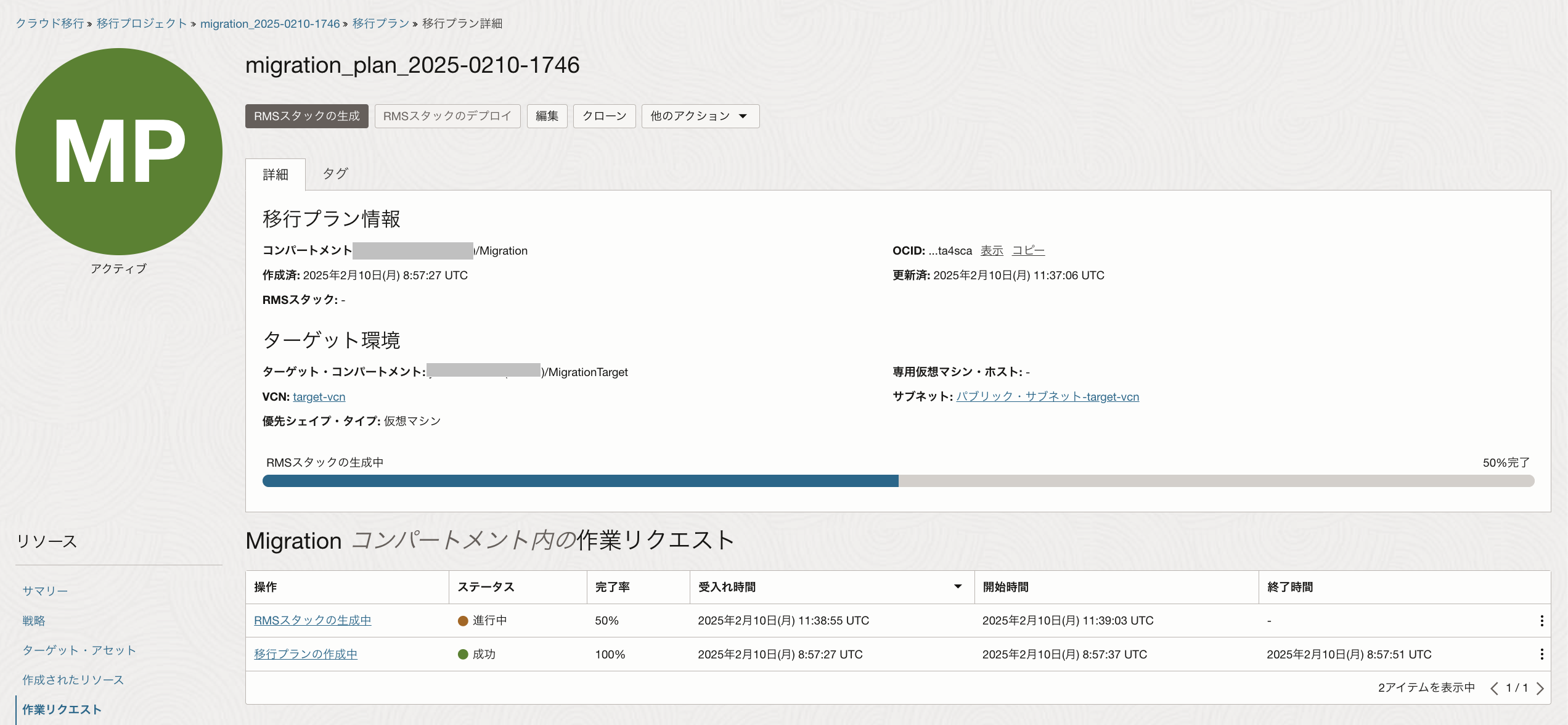The height and width of the screenshot is (725, 1568).
Task: Open ターゲット・アセット in resources menu
Action: [x=79, y=650]
